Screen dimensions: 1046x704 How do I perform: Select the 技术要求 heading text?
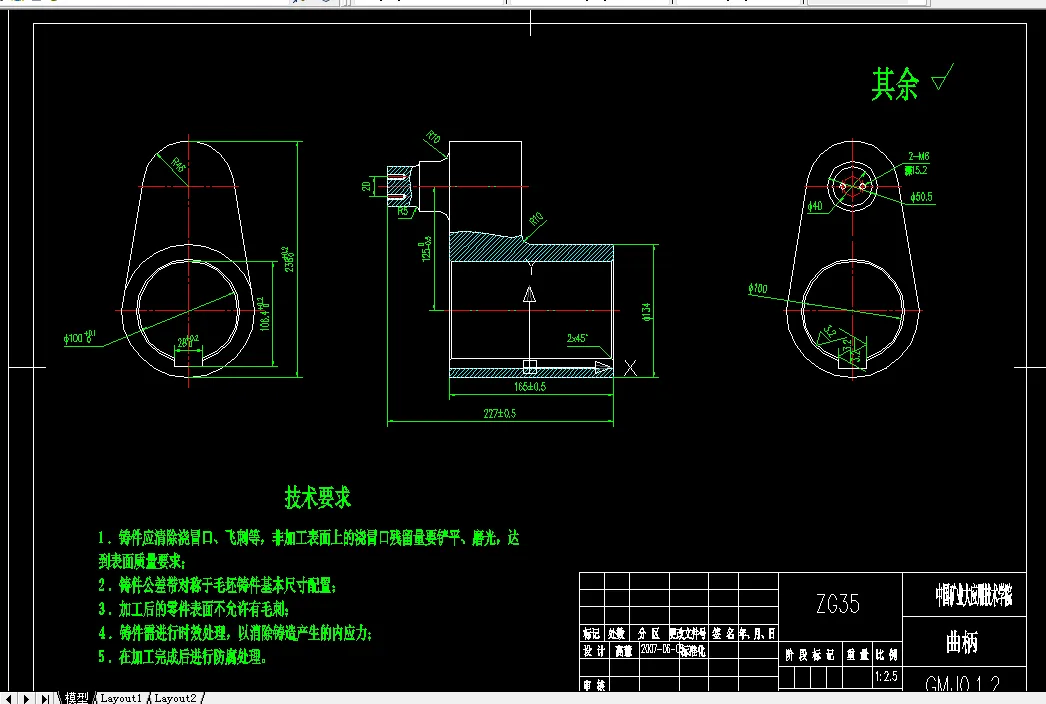point(318,498)
